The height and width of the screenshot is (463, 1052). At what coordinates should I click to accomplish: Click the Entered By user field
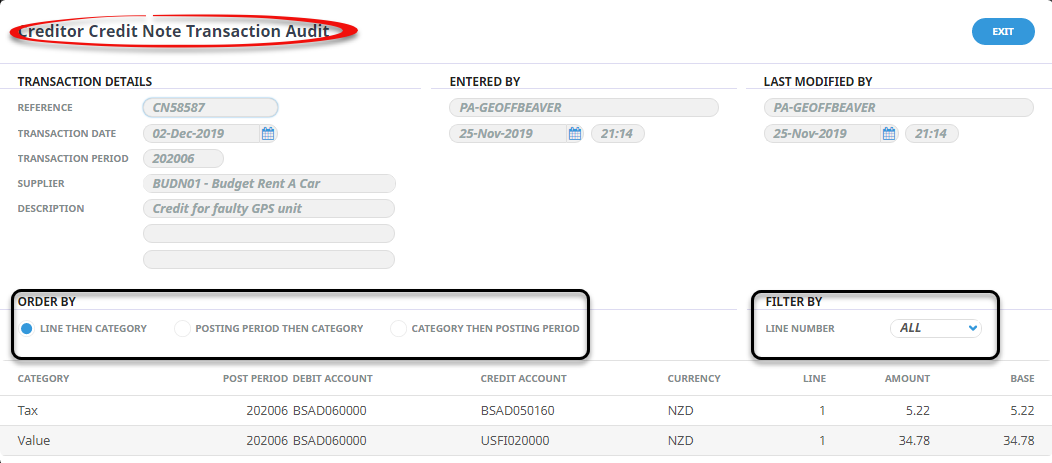(584, 107)
